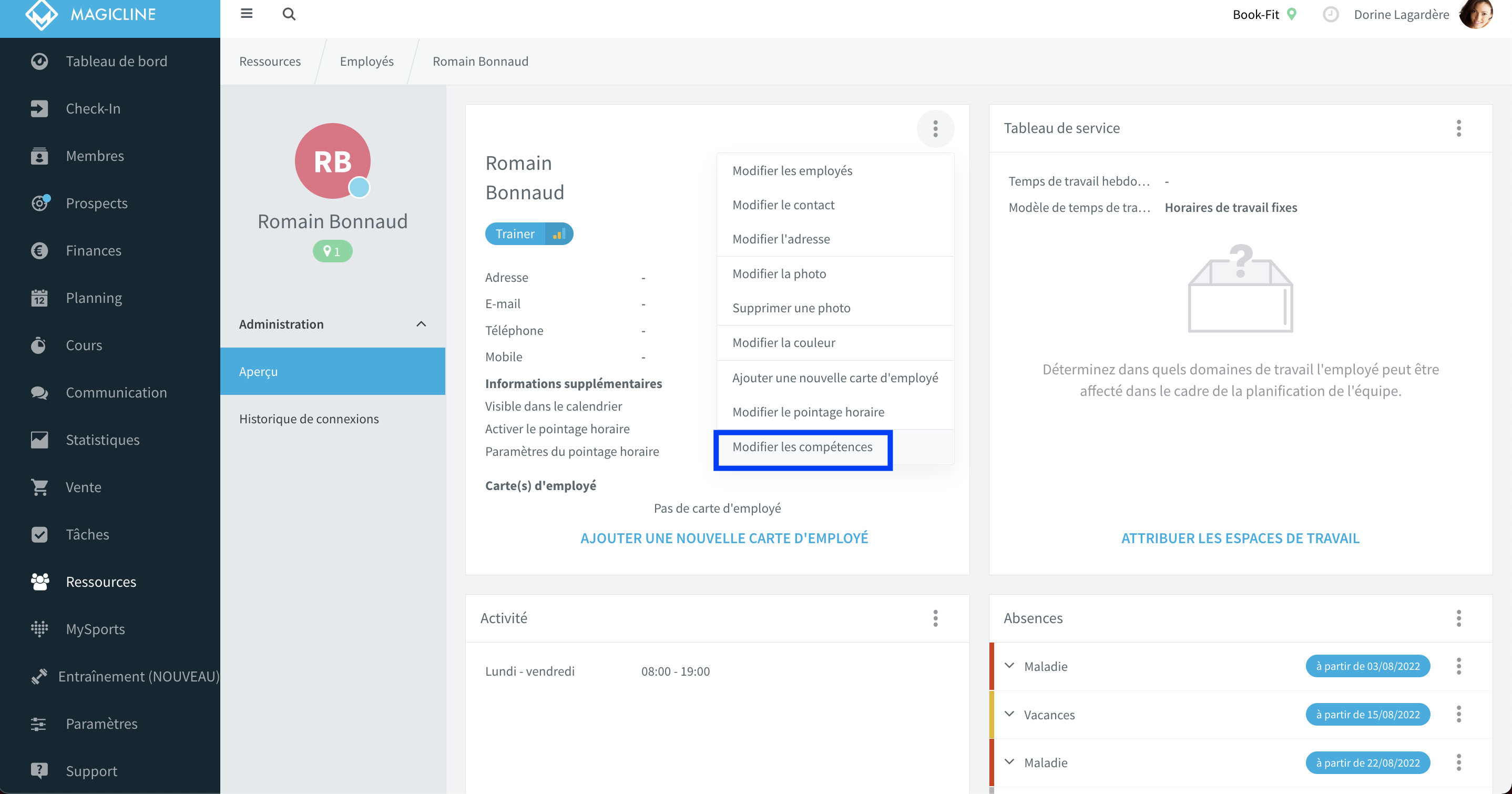The height and width of the screenshot is (794, 1512).
Task: Click the Book-Fit location pin
Action: tap(1291, 14)
